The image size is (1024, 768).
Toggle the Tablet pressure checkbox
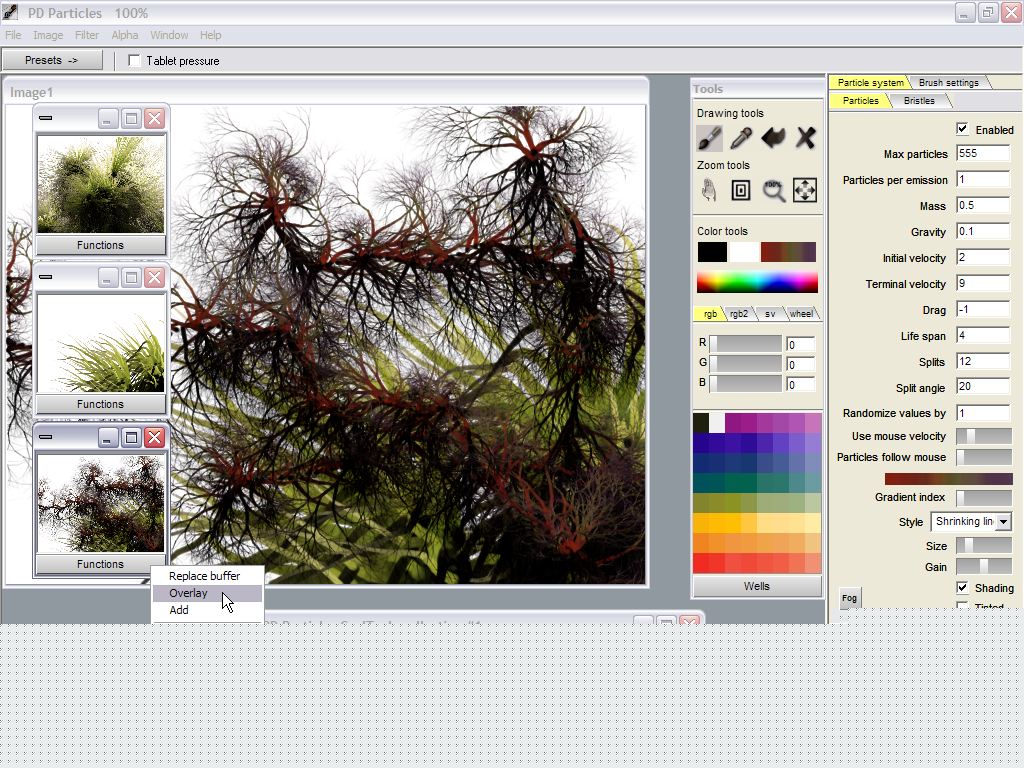point(135,61)
